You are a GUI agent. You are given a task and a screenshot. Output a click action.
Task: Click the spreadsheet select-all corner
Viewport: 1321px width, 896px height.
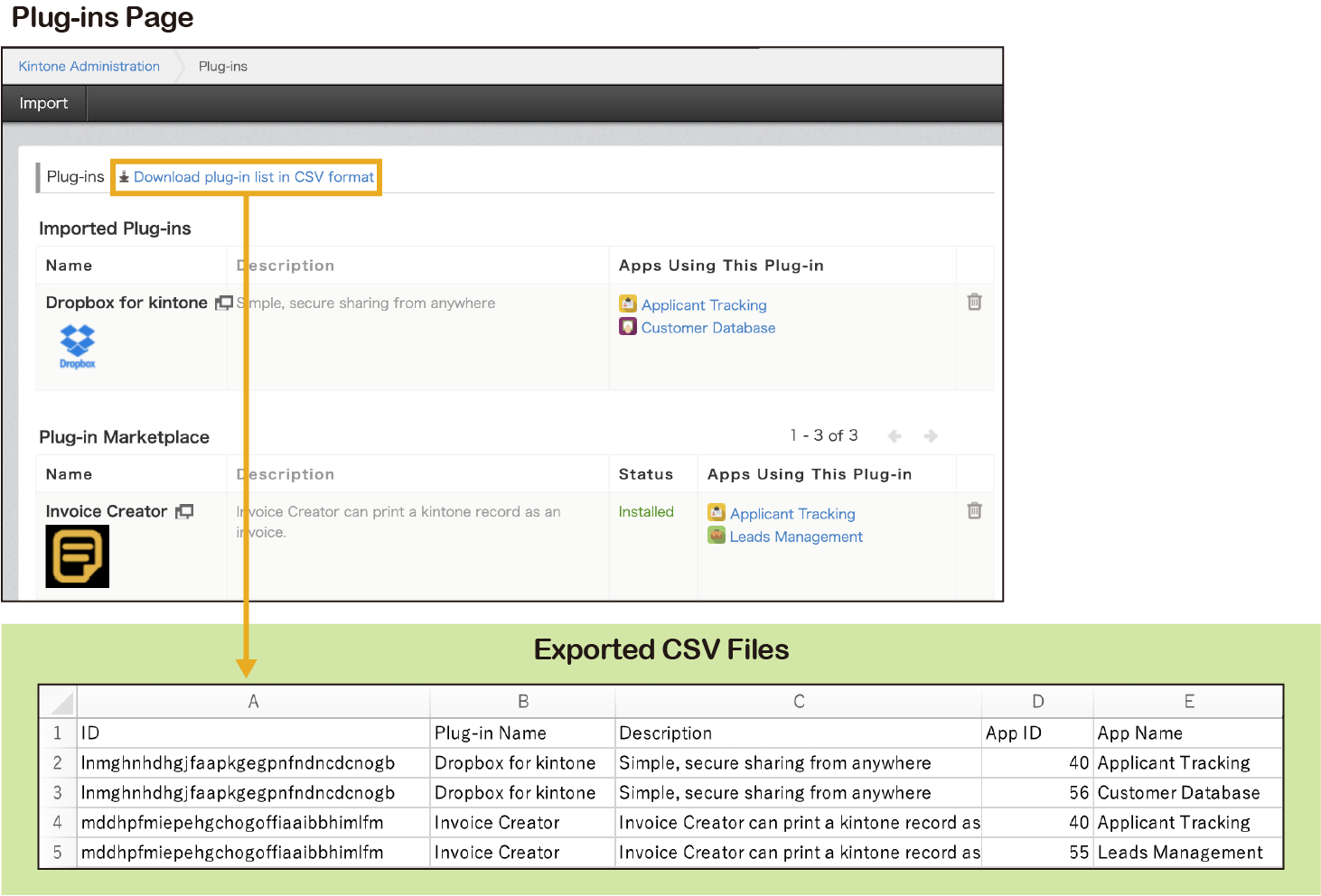(59, 702)
